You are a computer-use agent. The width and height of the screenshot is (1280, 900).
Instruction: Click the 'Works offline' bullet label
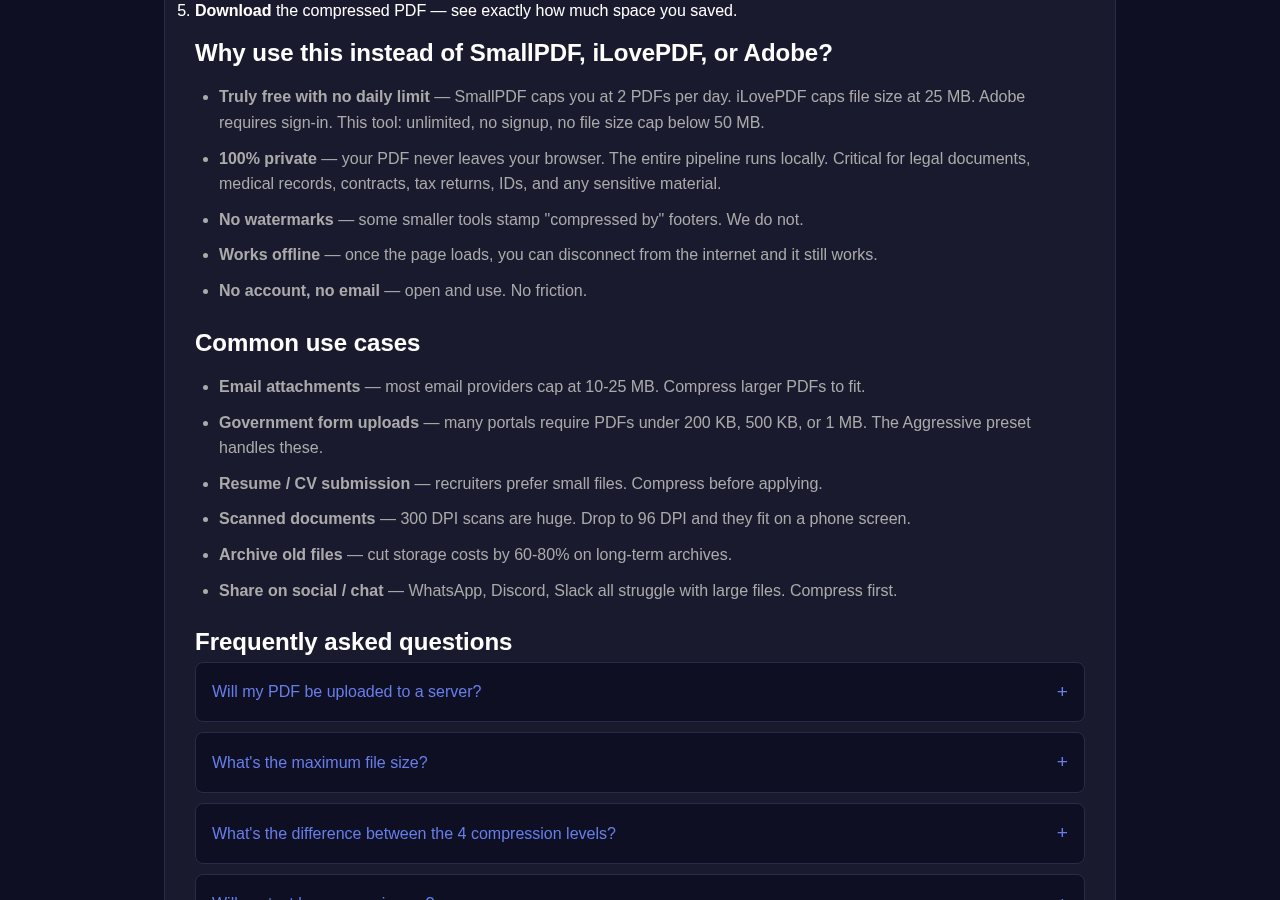pos(269,255)
